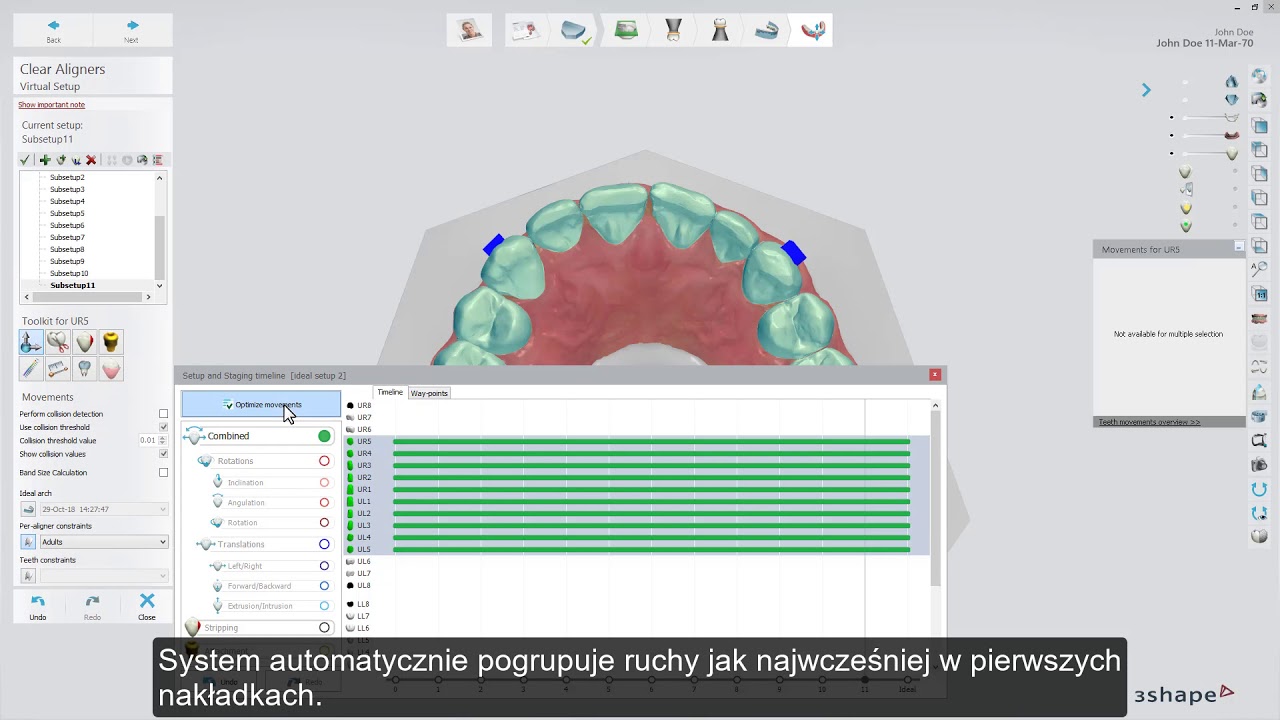Close the Setup and Staging timeline window
The image size is (1280, 720).
[x=935, y=375]
